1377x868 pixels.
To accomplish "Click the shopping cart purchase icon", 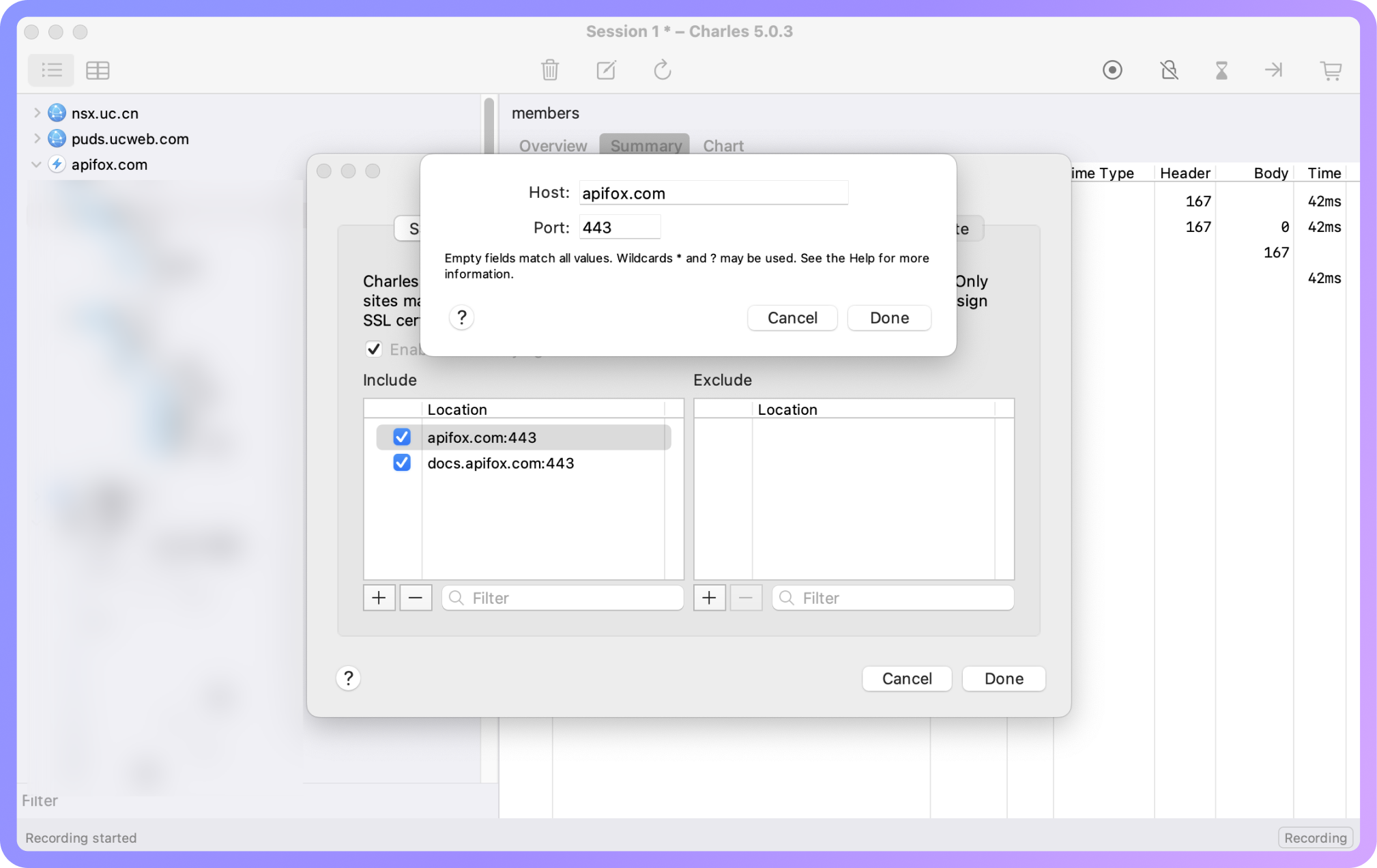I will click(x=1331, y=70).
